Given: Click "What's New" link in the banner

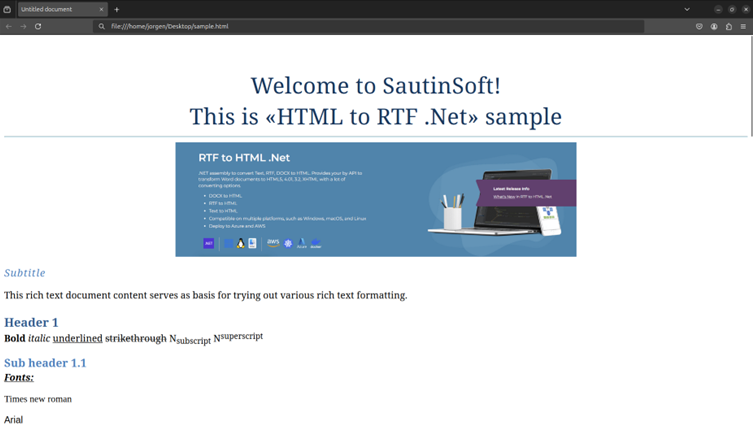Looking at the screenshot, I should [x=504, y=196].
